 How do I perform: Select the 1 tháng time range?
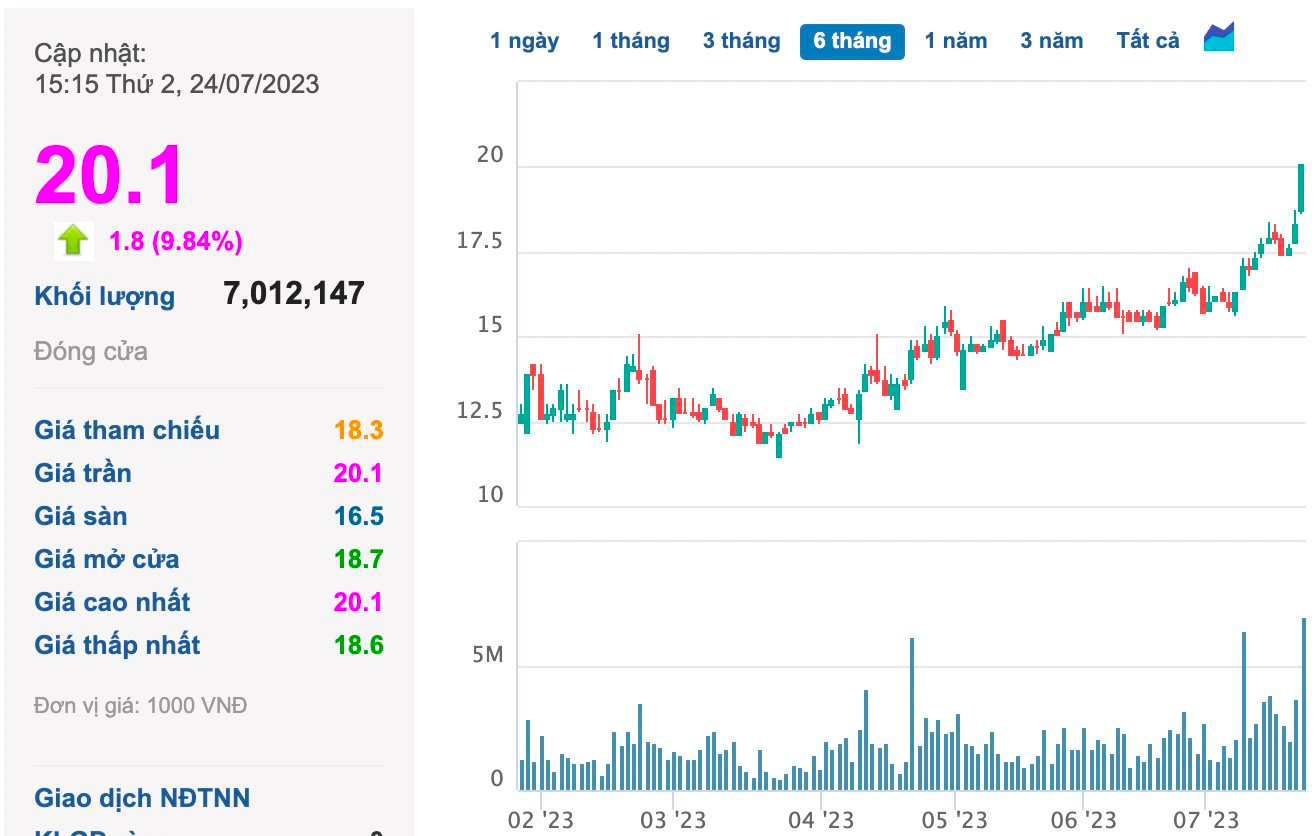(631, 41)
